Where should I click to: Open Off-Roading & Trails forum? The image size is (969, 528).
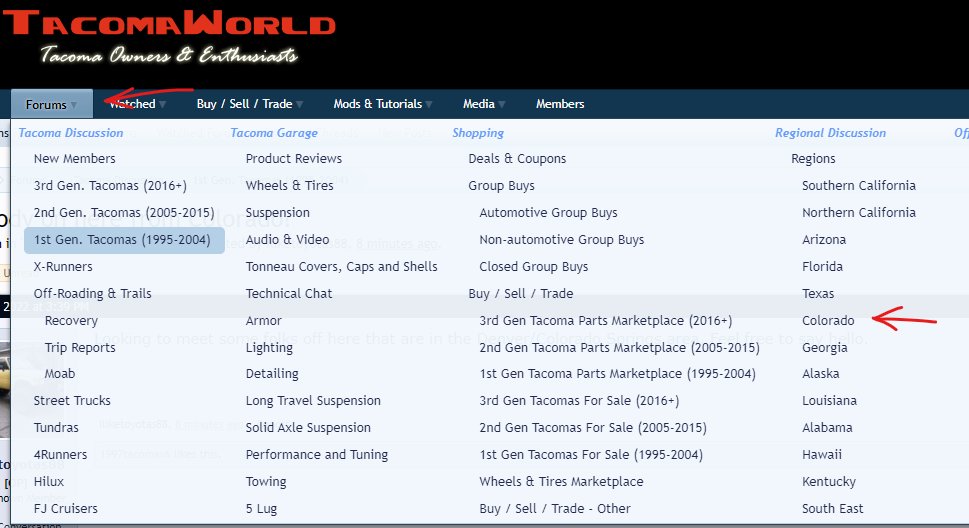[x=93, y=294]
